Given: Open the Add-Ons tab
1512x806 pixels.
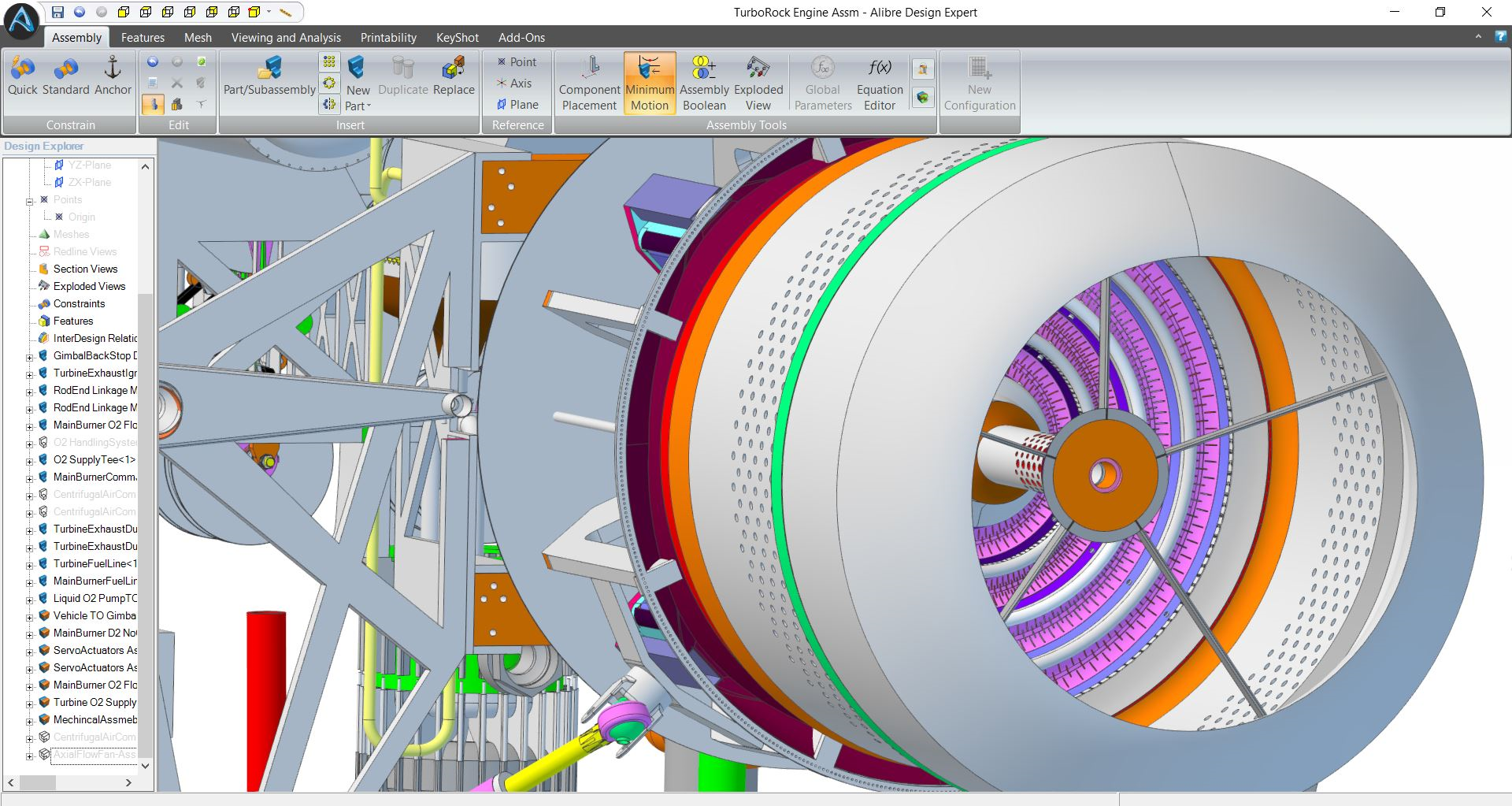Looking at the screenshot, I should (x=521, y=37).
